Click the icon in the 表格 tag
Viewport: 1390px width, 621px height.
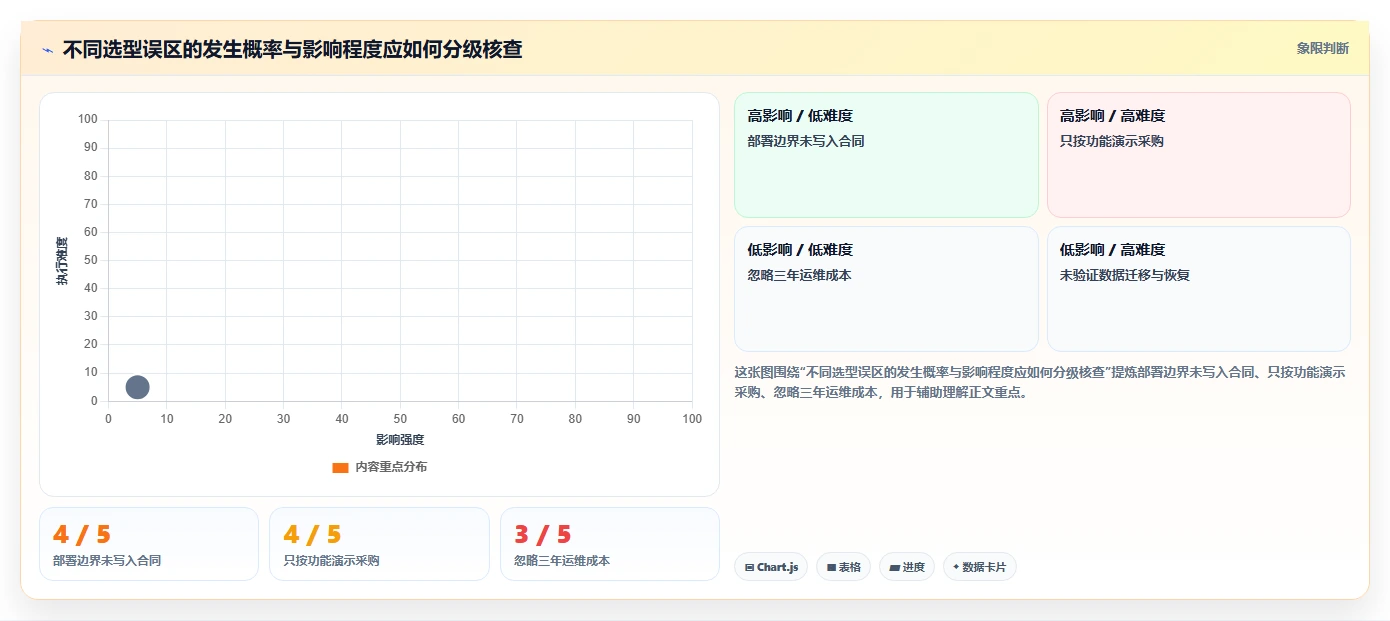coord(831,568)
